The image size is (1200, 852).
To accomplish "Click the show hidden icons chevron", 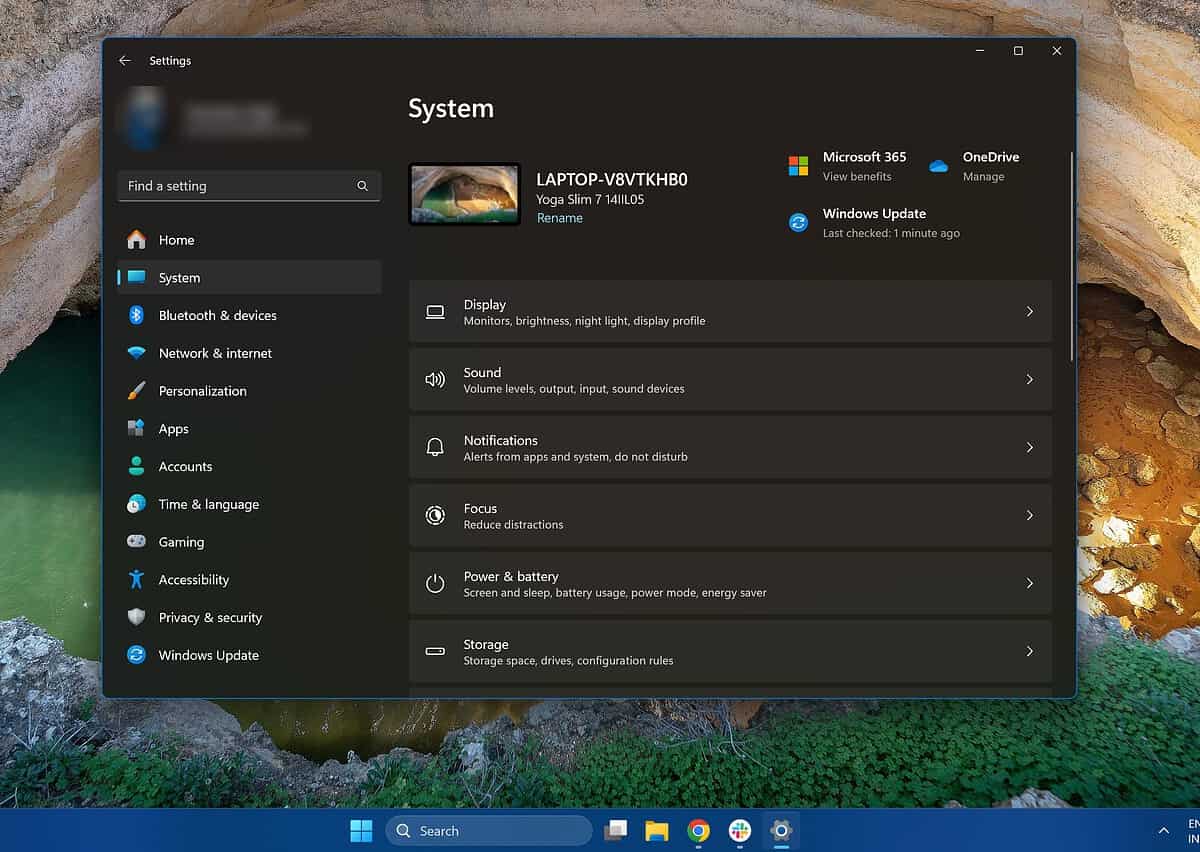I will [1163, 830].
